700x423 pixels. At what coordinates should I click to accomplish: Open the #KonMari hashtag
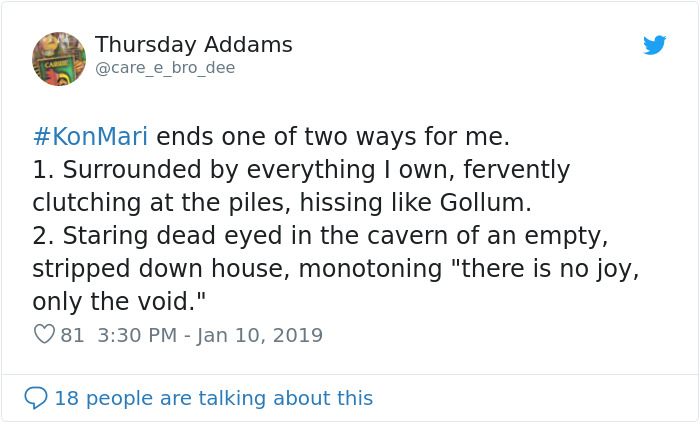[x=90, y=136]
